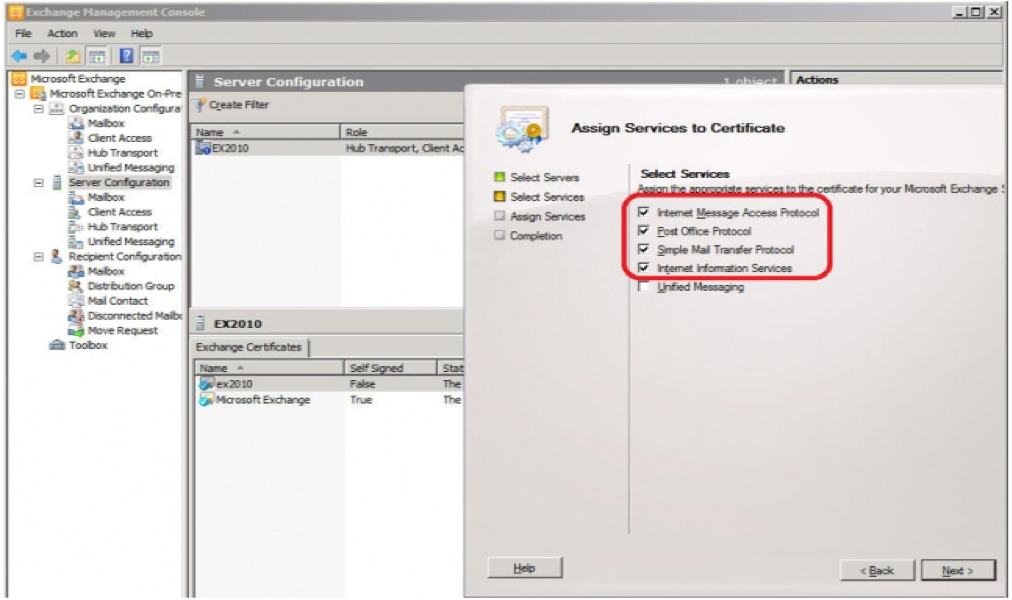Enable the Unified Messaging service checkbox

[643, 286]
